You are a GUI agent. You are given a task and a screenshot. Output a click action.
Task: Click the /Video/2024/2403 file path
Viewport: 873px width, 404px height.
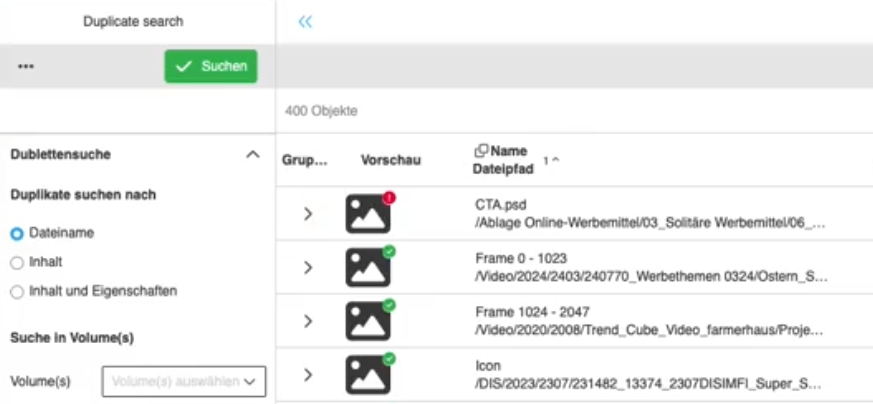651,277
